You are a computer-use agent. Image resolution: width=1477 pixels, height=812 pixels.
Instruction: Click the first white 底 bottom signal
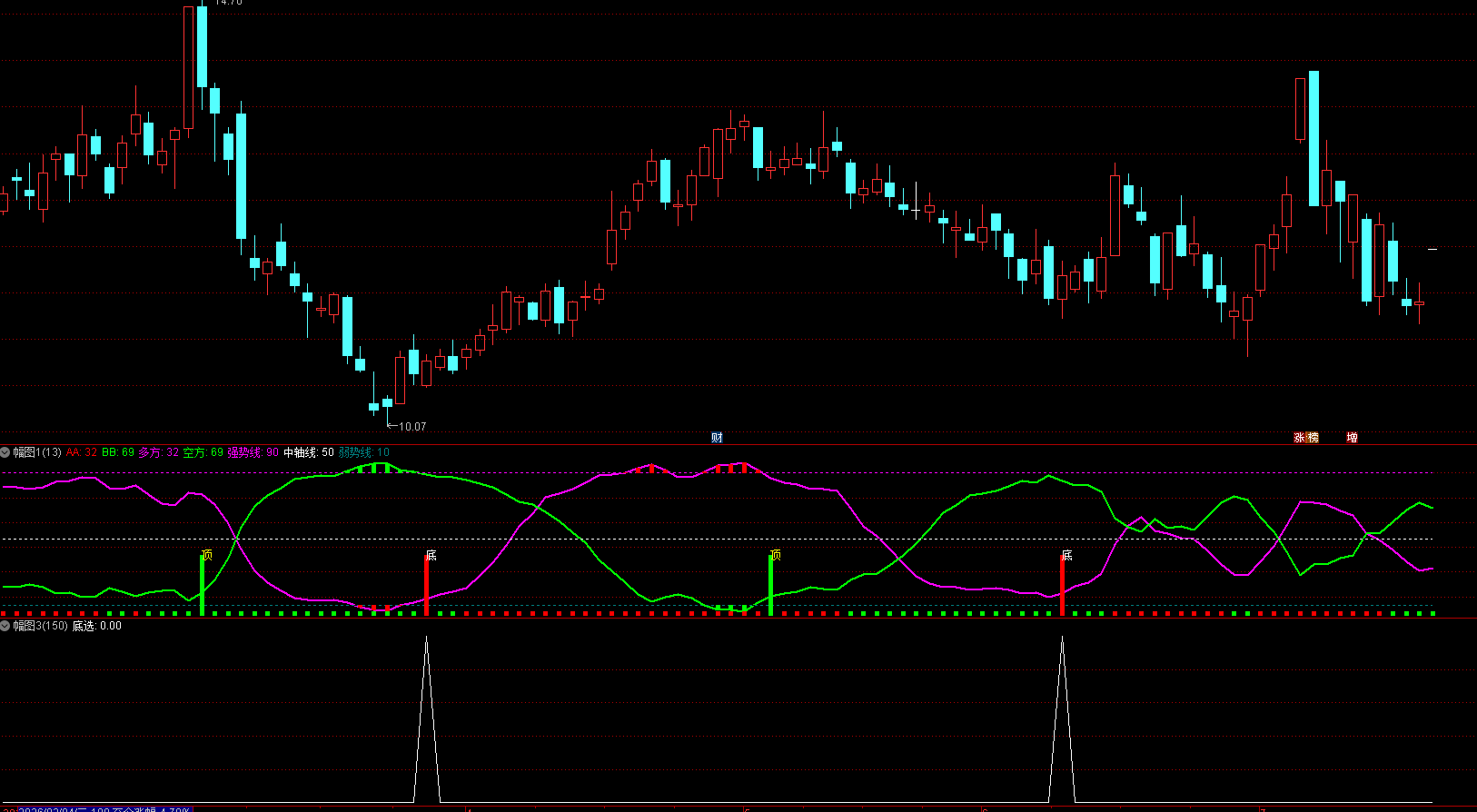coord(431,555)
